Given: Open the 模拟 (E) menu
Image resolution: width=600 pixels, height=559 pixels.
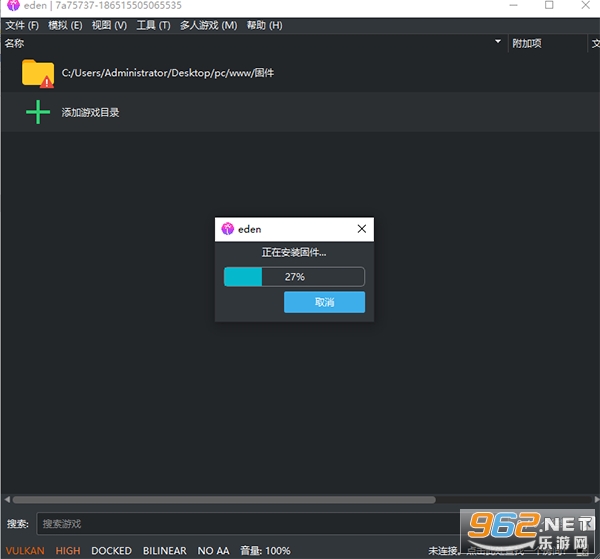Looking at the screenshot, I should (x=65, y=25).
